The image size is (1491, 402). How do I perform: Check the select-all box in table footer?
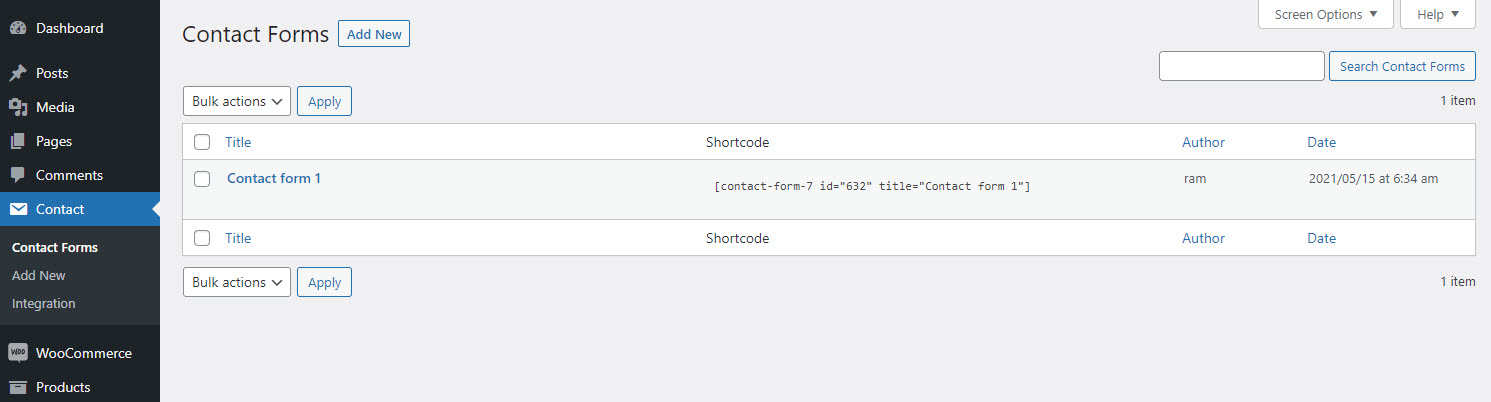[202, 238]
